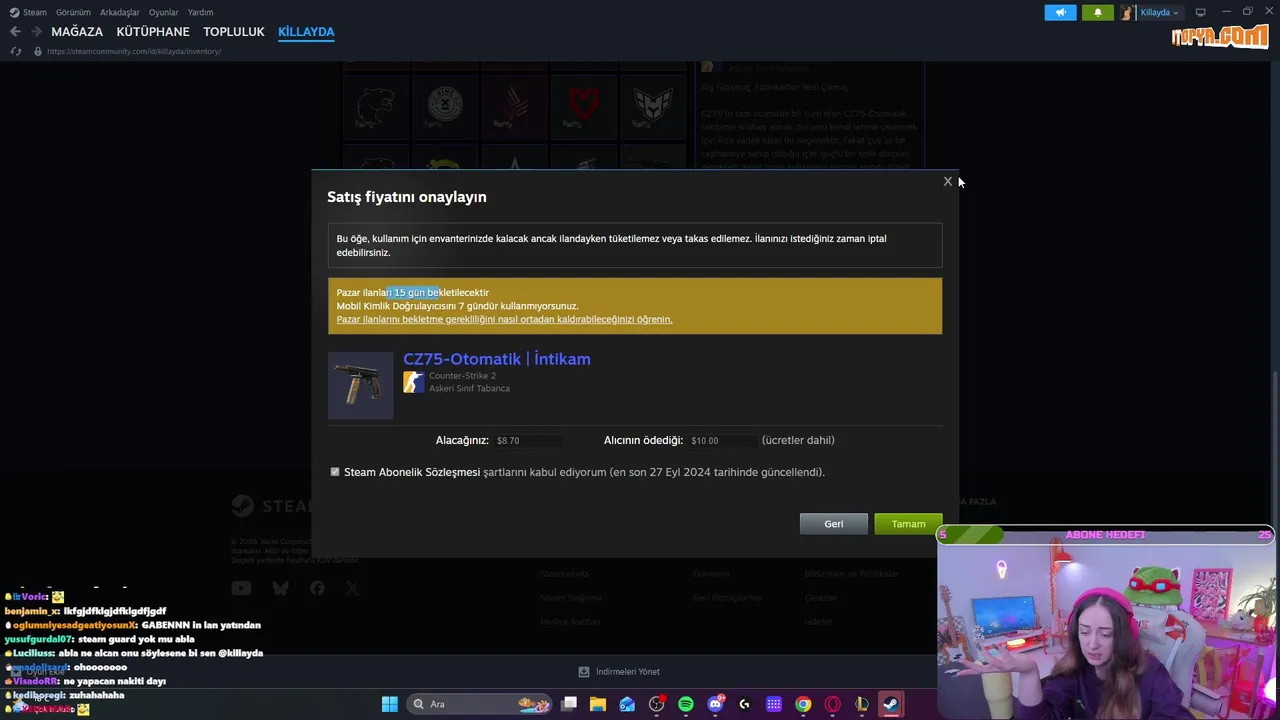The image size is (1280, 720).
Task: Open link about removing market listing hold
Action: pos(504,320)
